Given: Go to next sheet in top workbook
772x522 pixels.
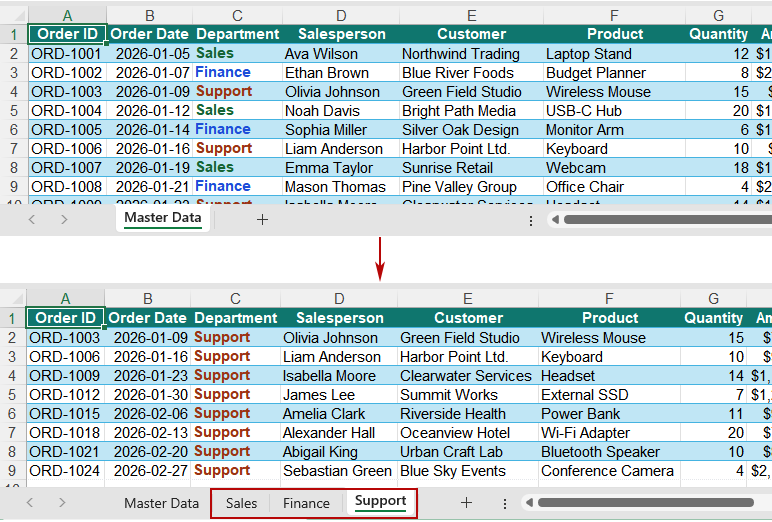Looking at the screenshot, I should pyautogui.click(x=64, y=220).
